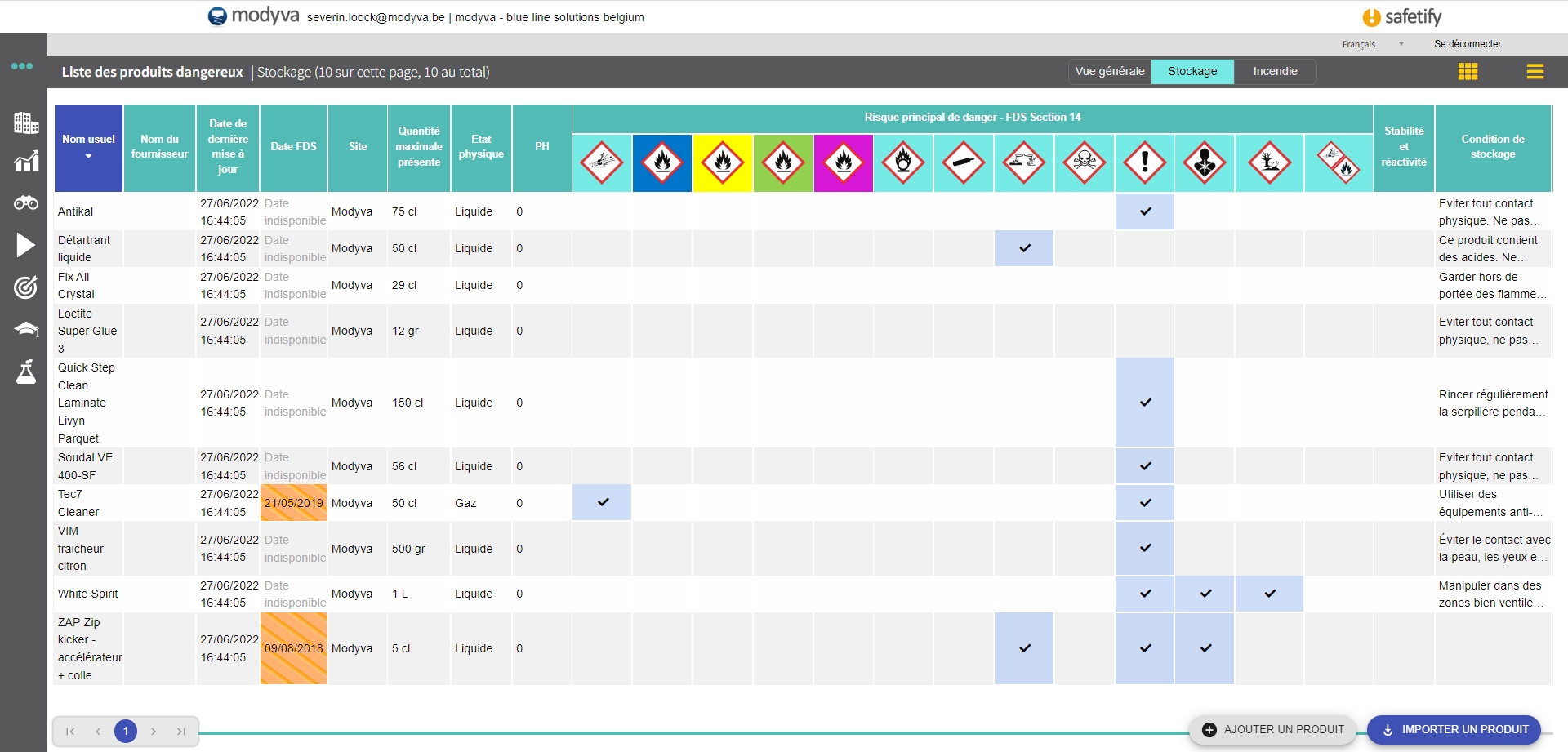1568x752 pixels.
Task: Open the target sidebar icon
Action: click(x=26, y=287)
